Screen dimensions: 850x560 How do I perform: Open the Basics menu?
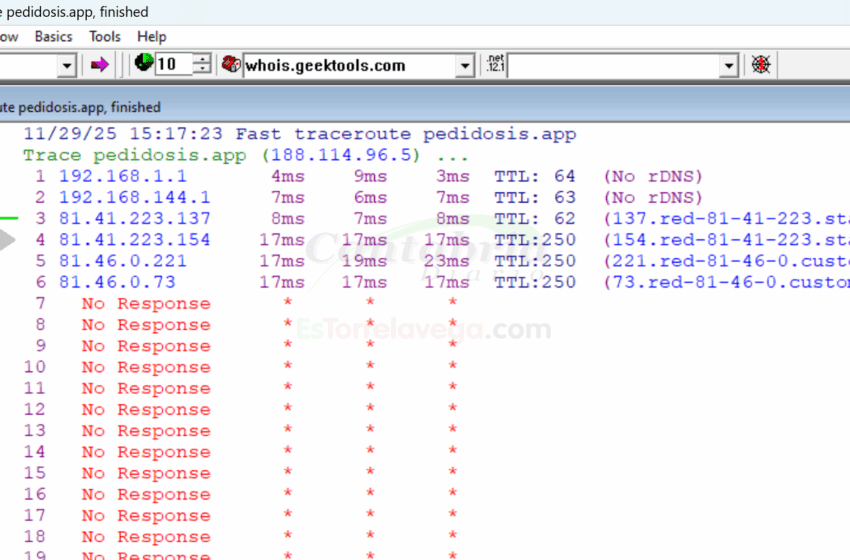click(53, 36)
